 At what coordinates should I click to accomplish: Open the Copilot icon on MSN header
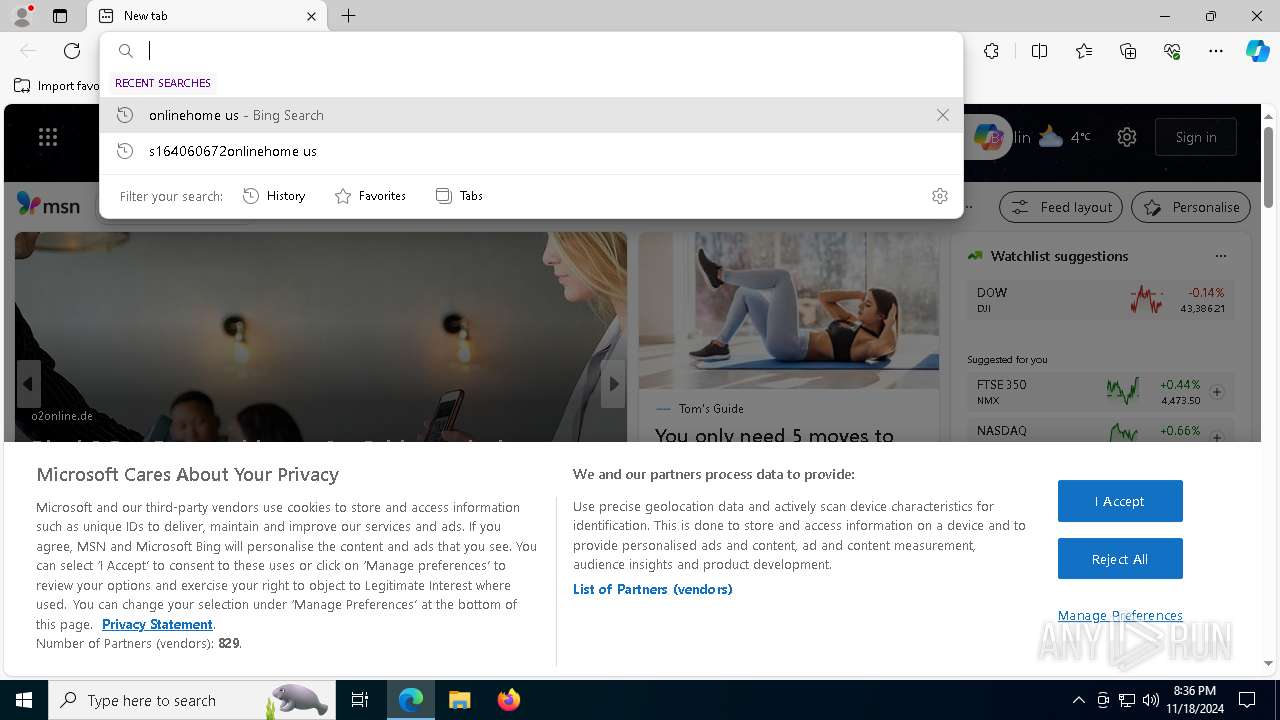coord(988,137)
